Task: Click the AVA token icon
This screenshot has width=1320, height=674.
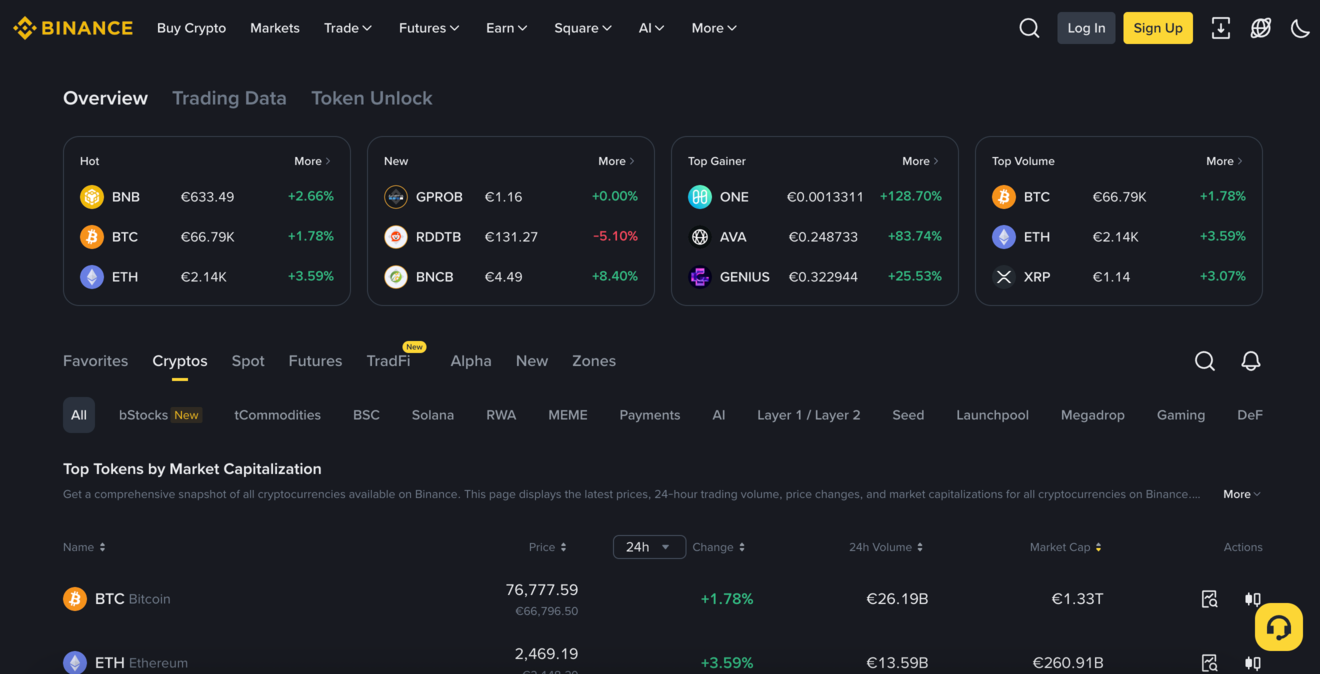Action: pos(700,237)
